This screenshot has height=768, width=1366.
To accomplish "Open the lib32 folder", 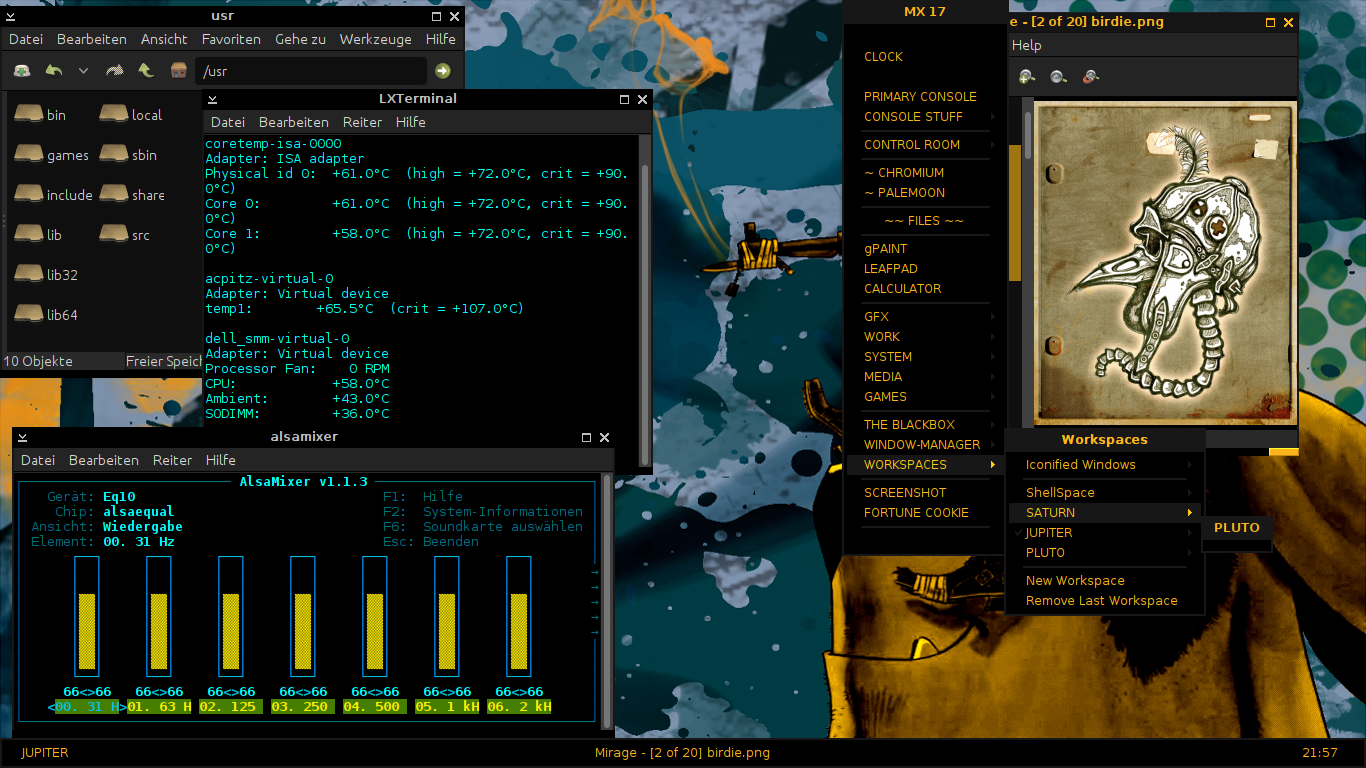I will point(46,275).
